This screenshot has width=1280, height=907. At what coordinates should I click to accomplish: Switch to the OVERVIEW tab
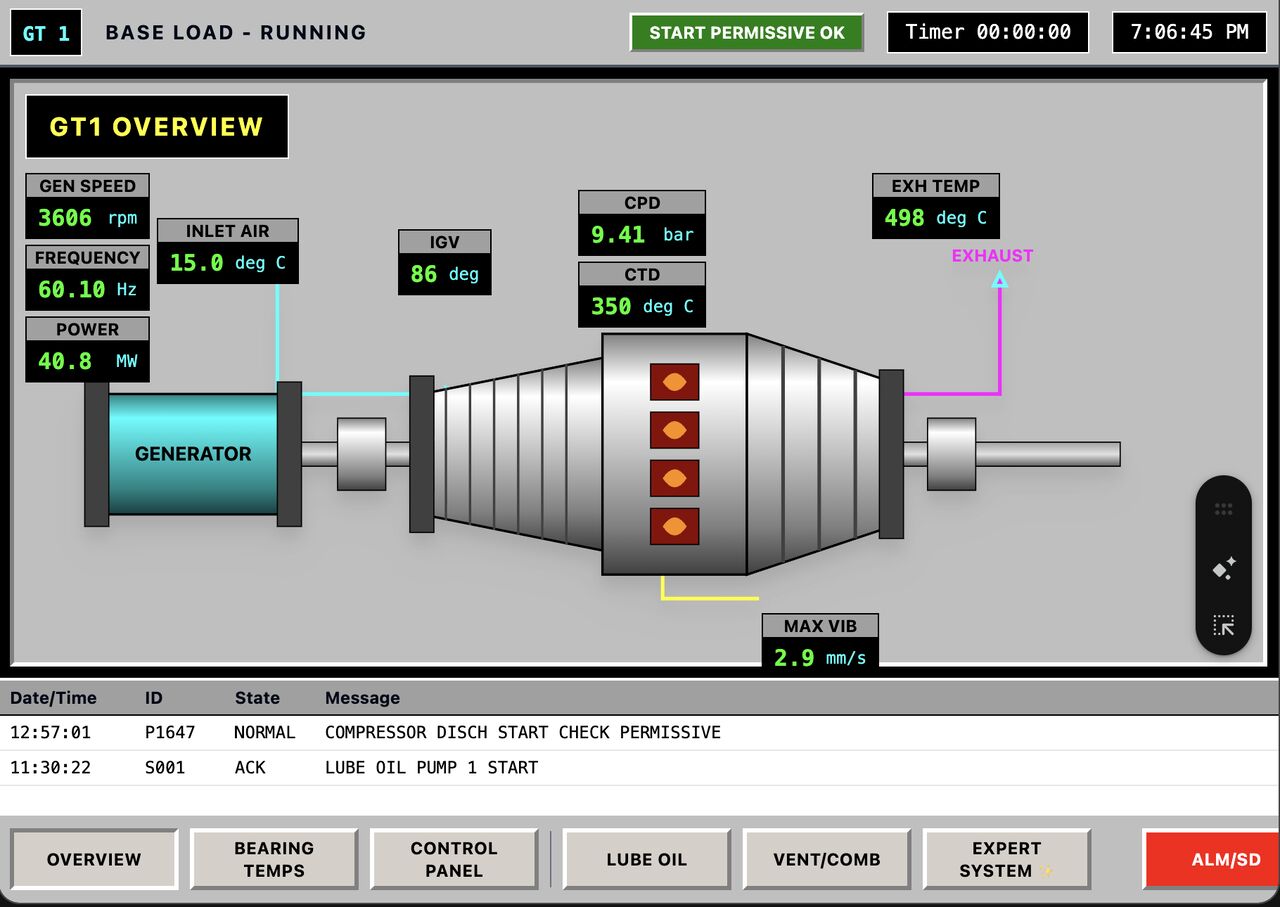(94, 859)
